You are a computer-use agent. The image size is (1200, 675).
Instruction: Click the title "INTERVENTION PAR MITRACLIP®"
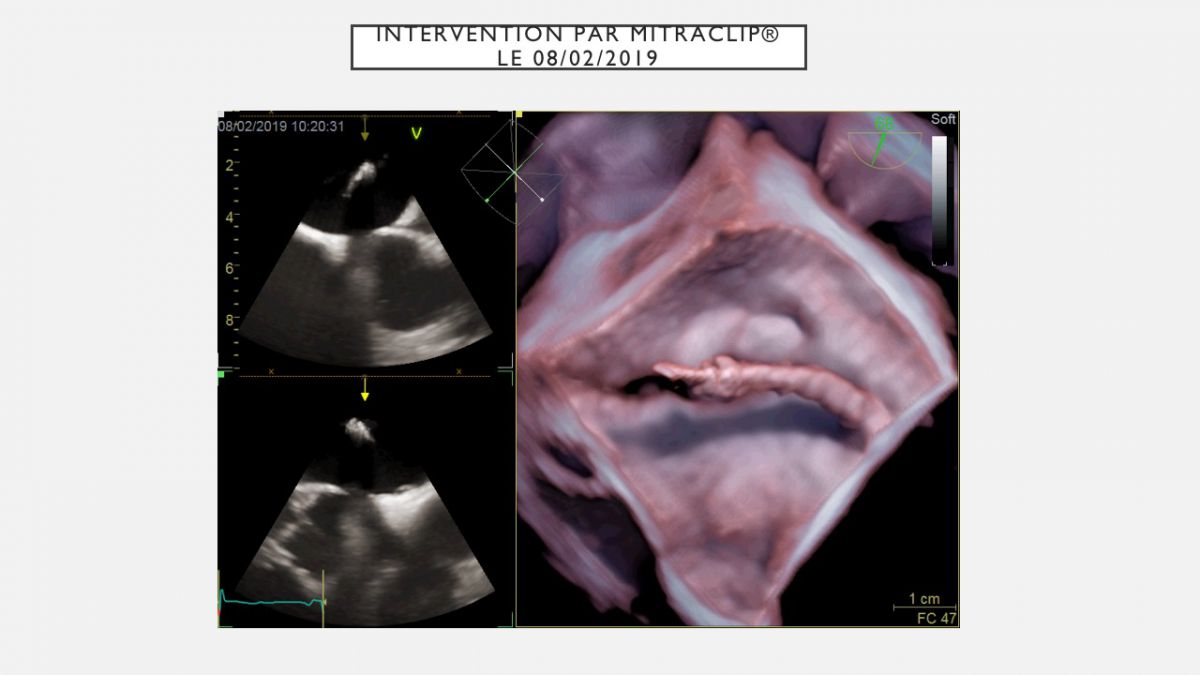578,36
